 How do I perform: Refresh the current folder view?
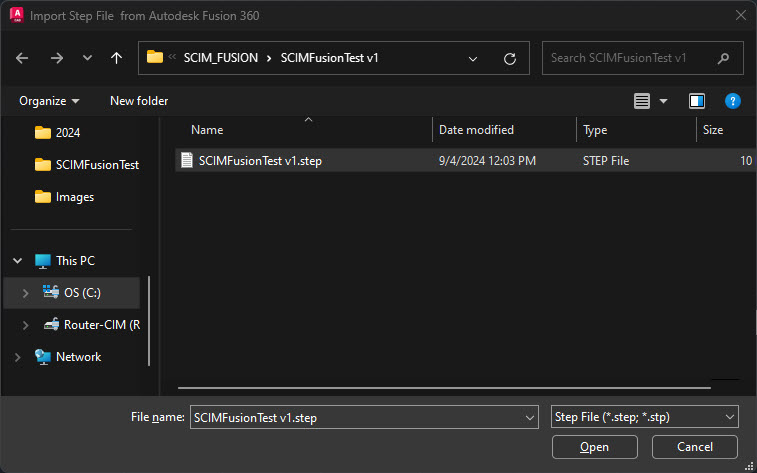click(x=510, y=58)
